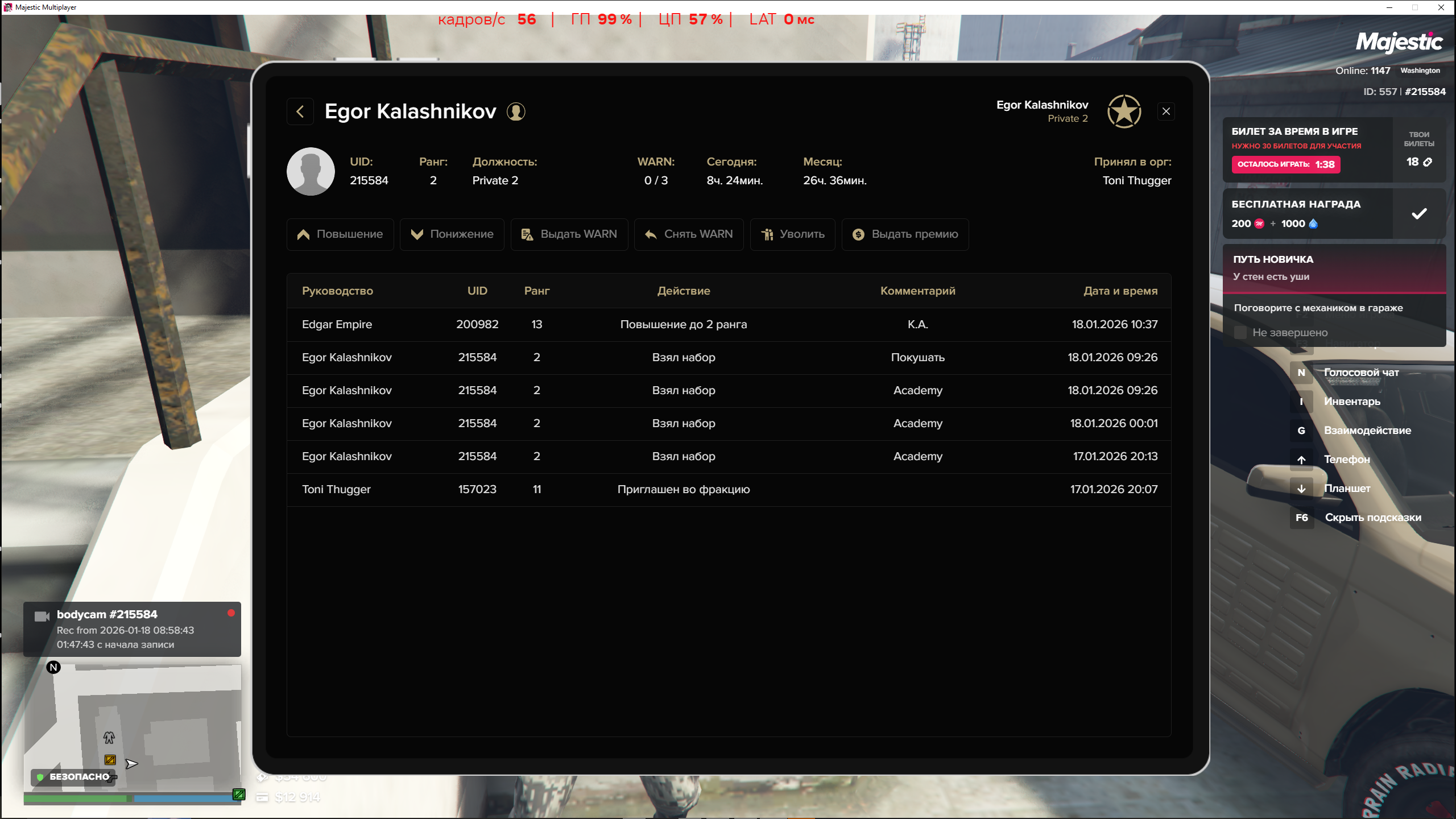Click the Руководство column header
Image resolution: width=1456 pixels, height=819 pixels.
tap(337, 291)
